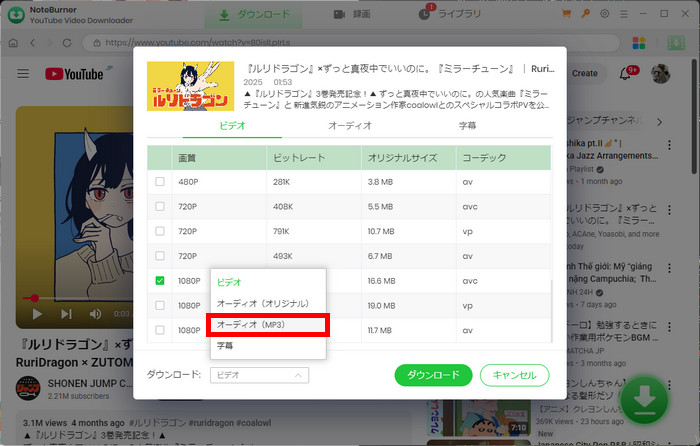The width and height of the screenshot is (700, 446).
Task: Check the 720P 493K row checkbox
Action: click(x=160, y=256)
